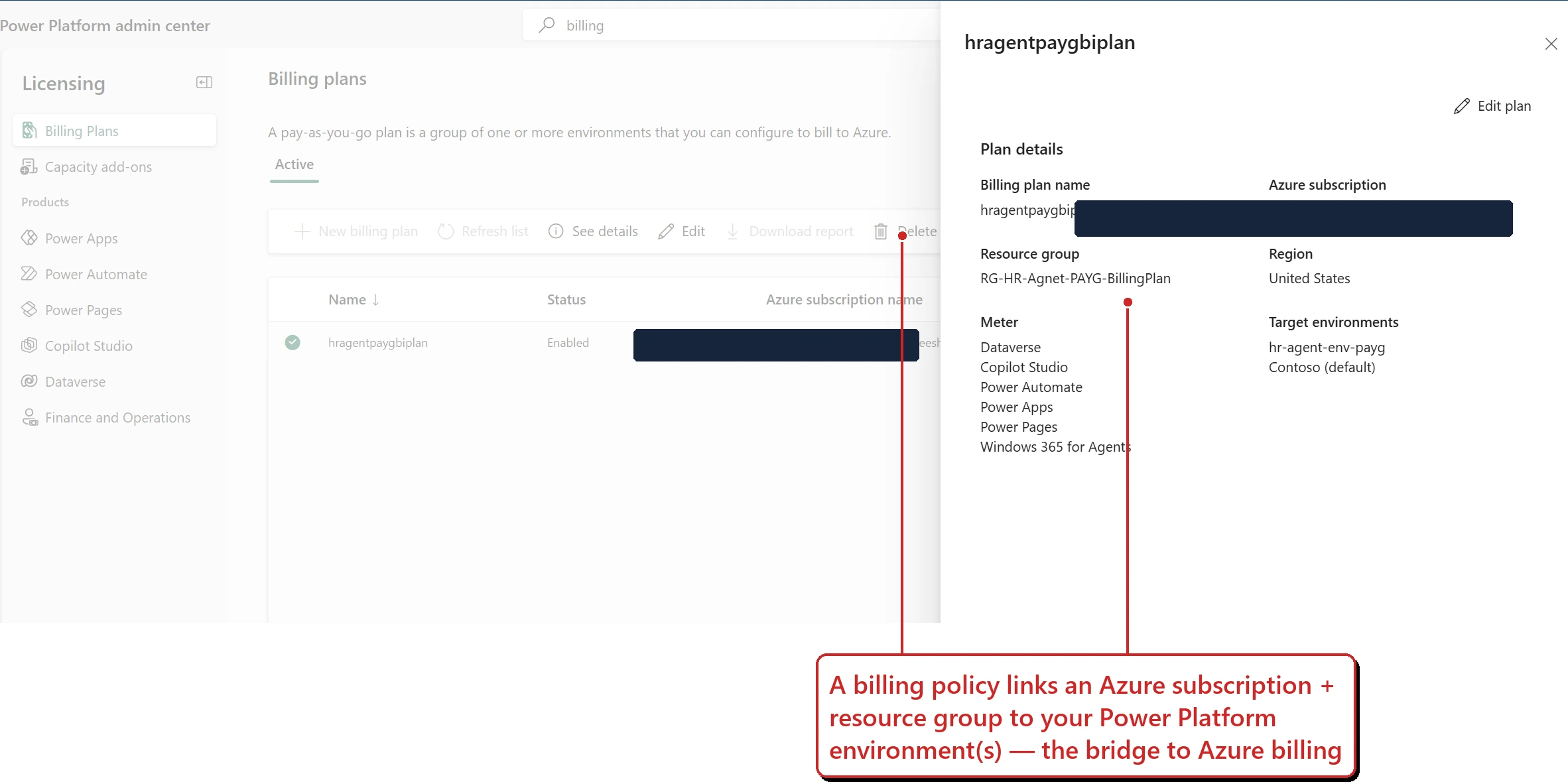Click the Power Pages icon
1568x782 pixels.
(29, 309)
